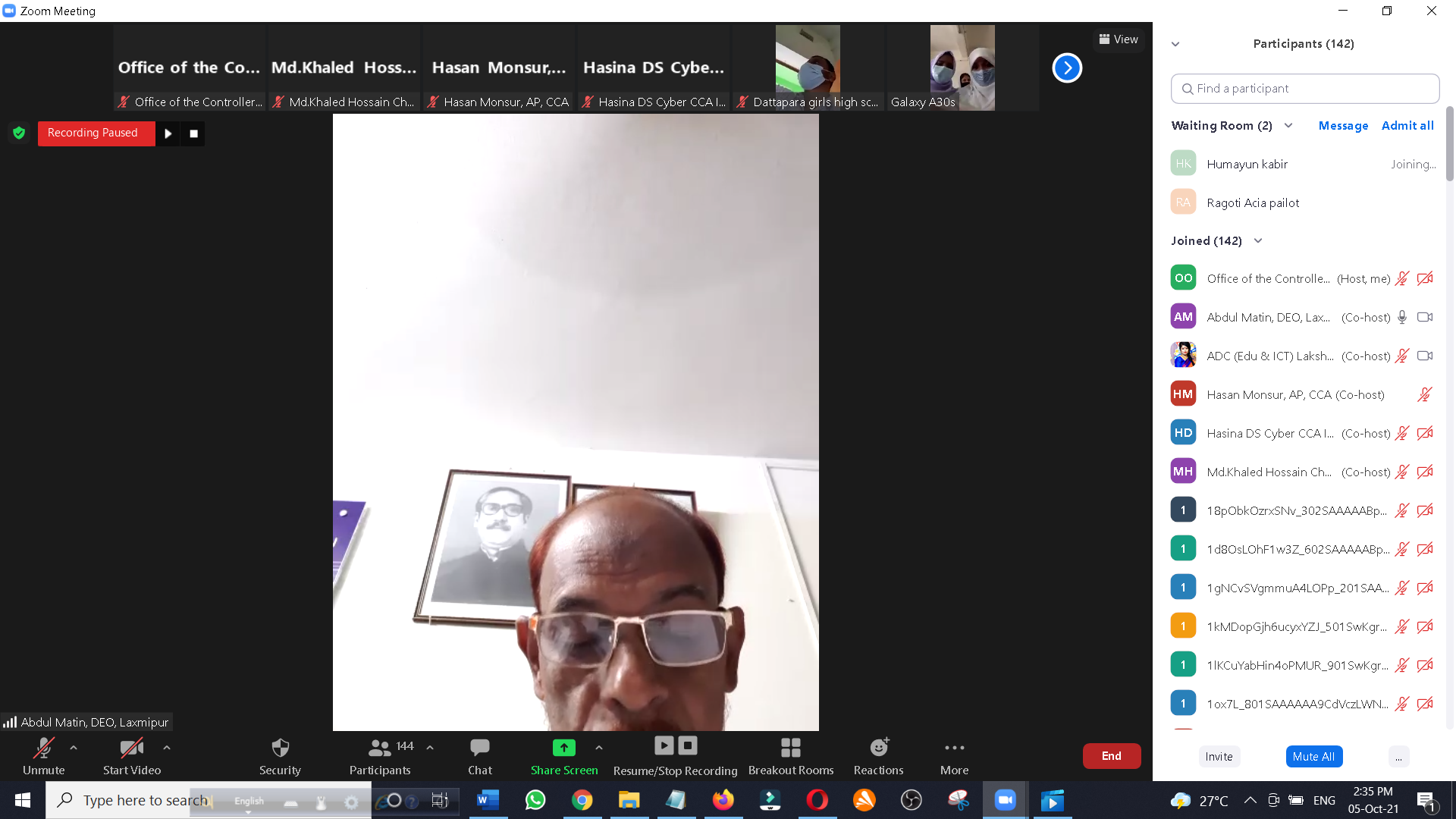Open WhatsApp from taskbar
The width and height of the screenshot is (1456, 819).
tap(535, 800)
